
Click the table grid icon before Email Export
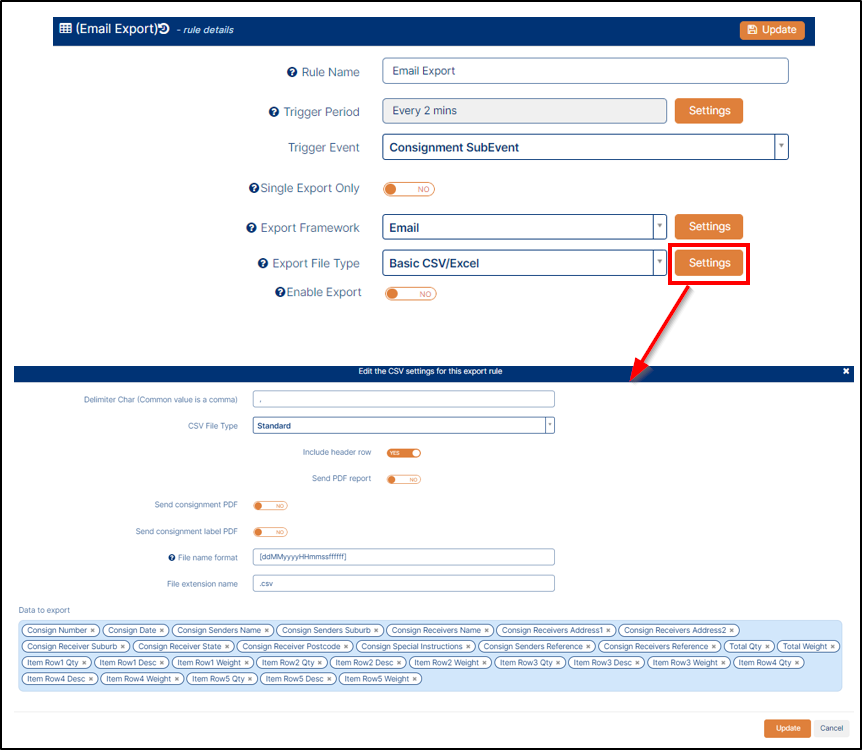[65, 28]
